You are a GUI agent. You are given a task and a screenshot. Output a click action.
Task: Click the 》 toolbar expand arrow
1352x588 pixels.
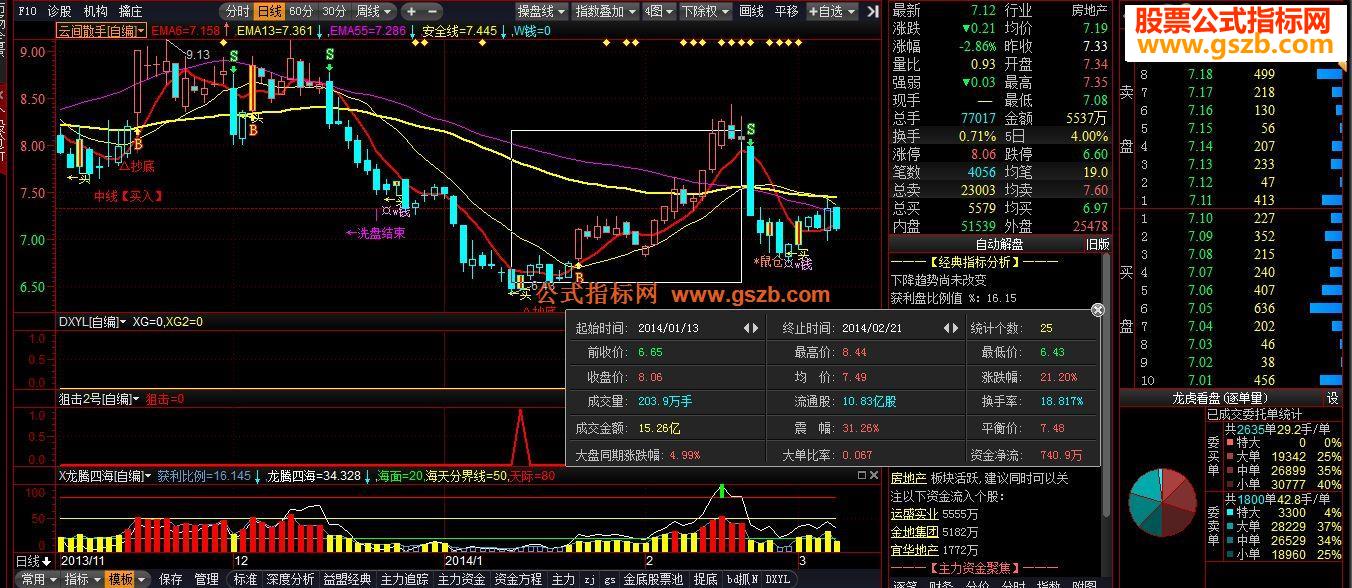click(x=870, y=13)
